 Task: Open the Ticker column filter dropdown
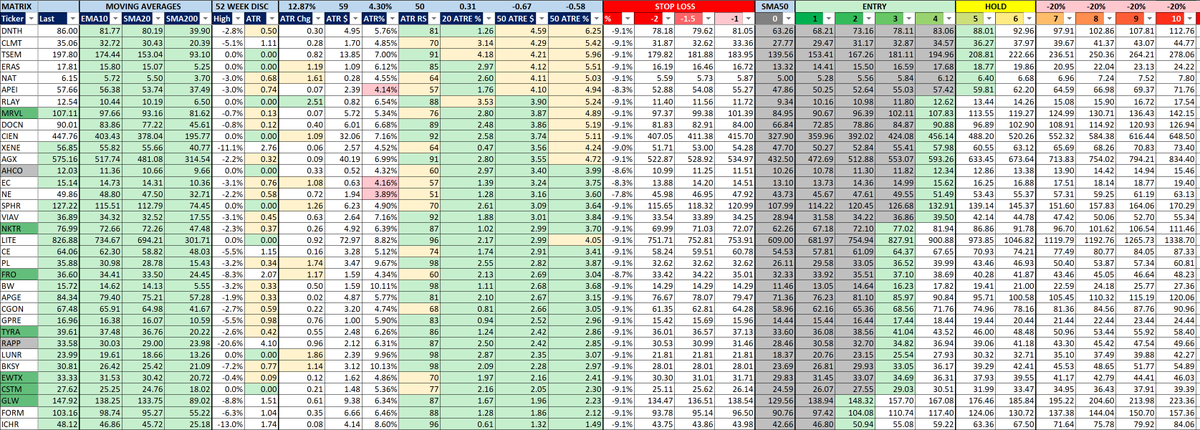31,19
